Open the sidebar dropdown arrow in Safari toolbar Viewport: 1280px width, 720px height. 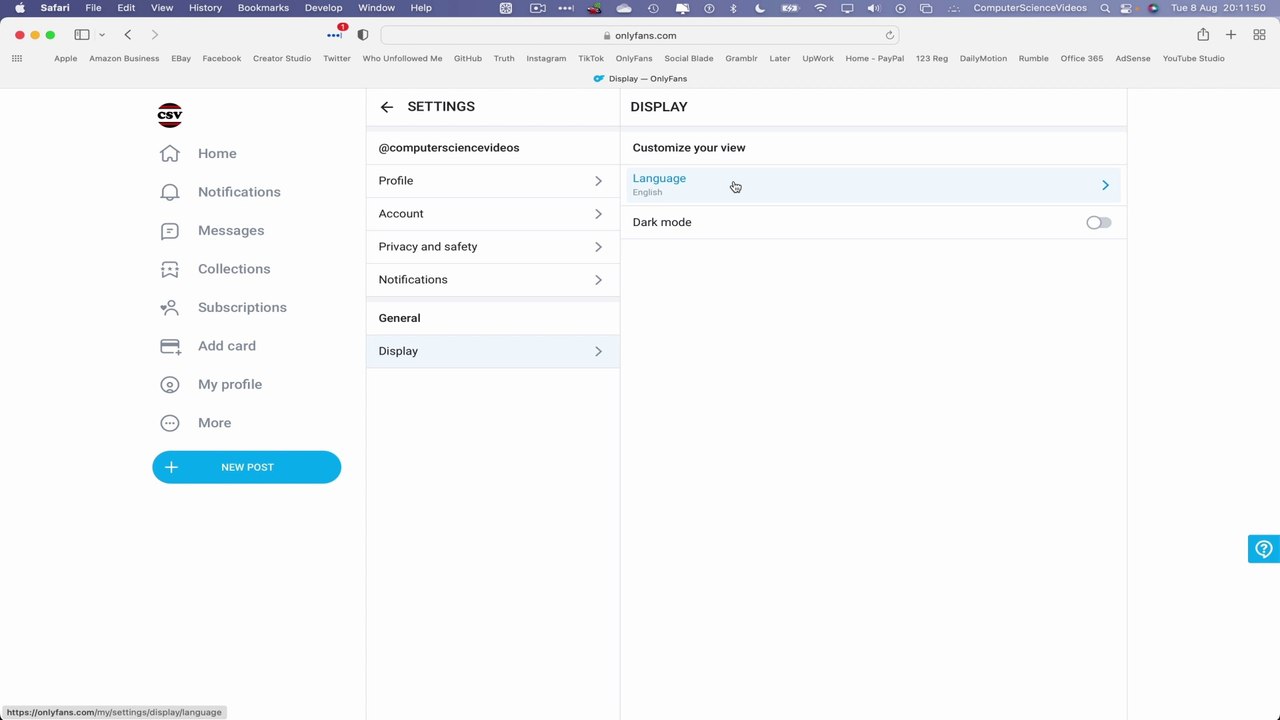point(101,35)
